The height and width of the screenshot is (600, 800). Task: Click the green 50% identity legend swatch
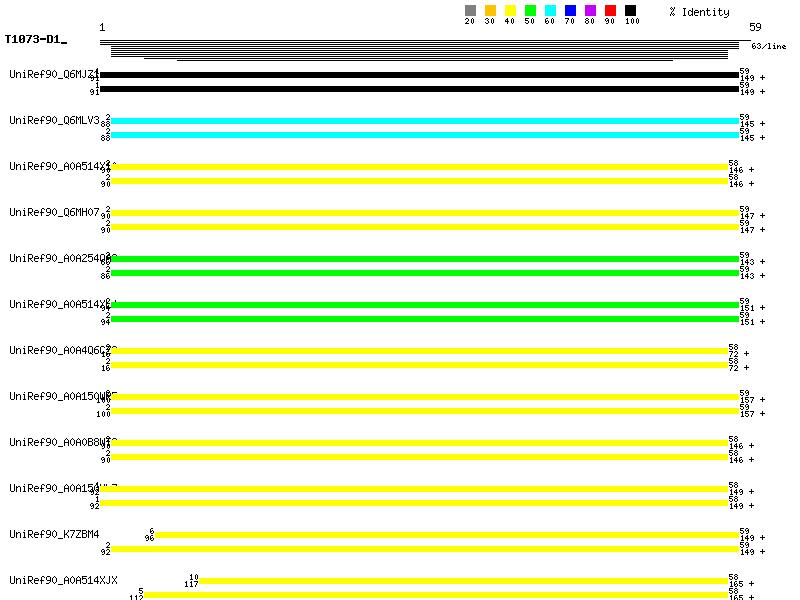(x=530, y=11)
